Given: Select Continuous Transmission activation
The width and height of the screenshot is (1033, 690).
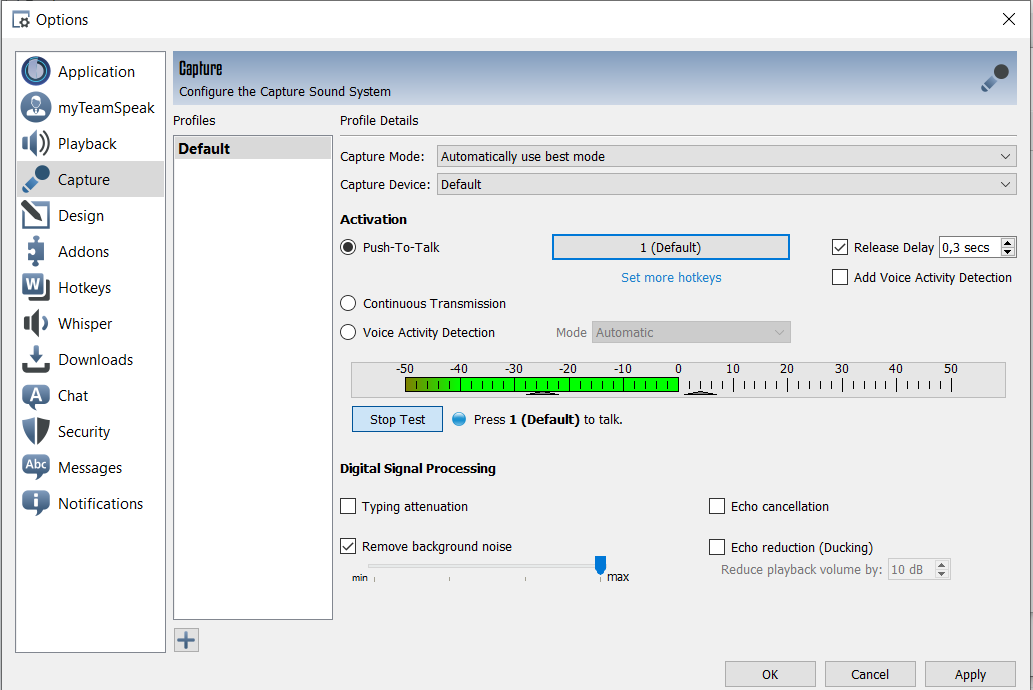Looking at the screenshot, I should click(x=348, y=303).
